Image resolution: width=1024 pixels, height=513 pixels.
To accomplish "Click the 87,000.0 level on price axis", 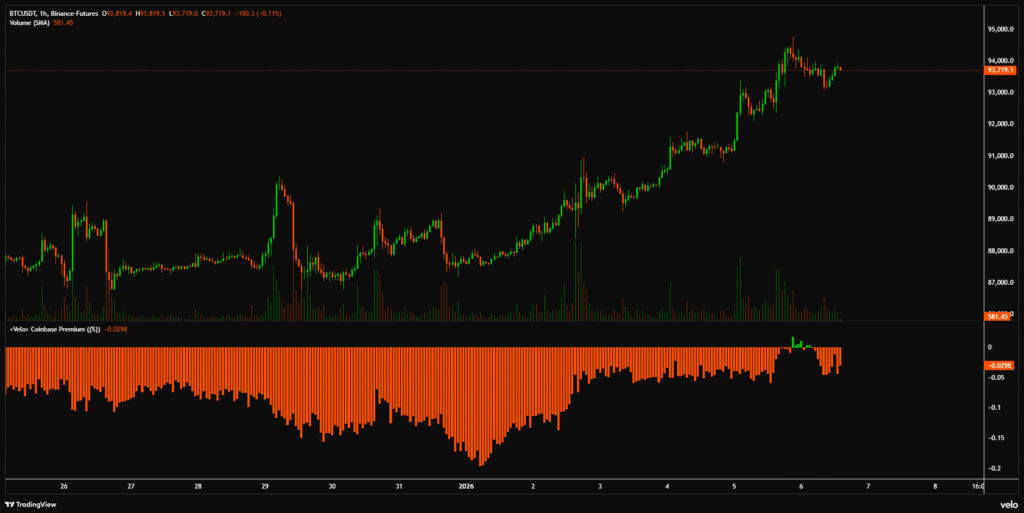I will point(1000,282).
